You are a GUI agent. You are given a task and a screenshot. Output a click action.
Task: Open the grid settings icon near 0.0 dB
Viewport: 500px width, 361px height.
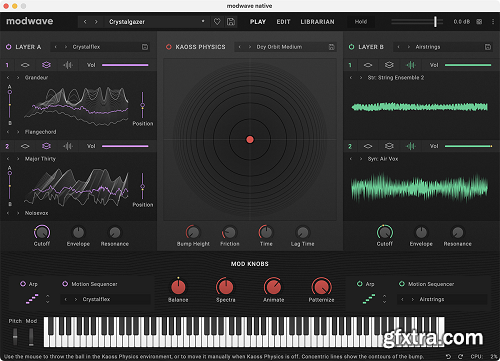pos(479,22)
